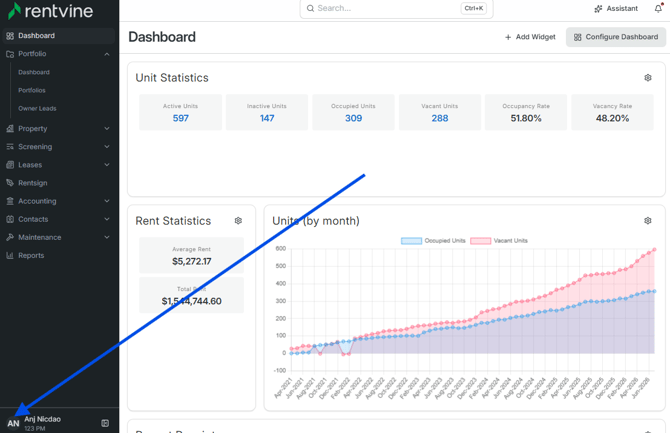This screenshot has height=433, width=670.
Task: Click the Rentsign pen icon
Action: click(10, 183)
